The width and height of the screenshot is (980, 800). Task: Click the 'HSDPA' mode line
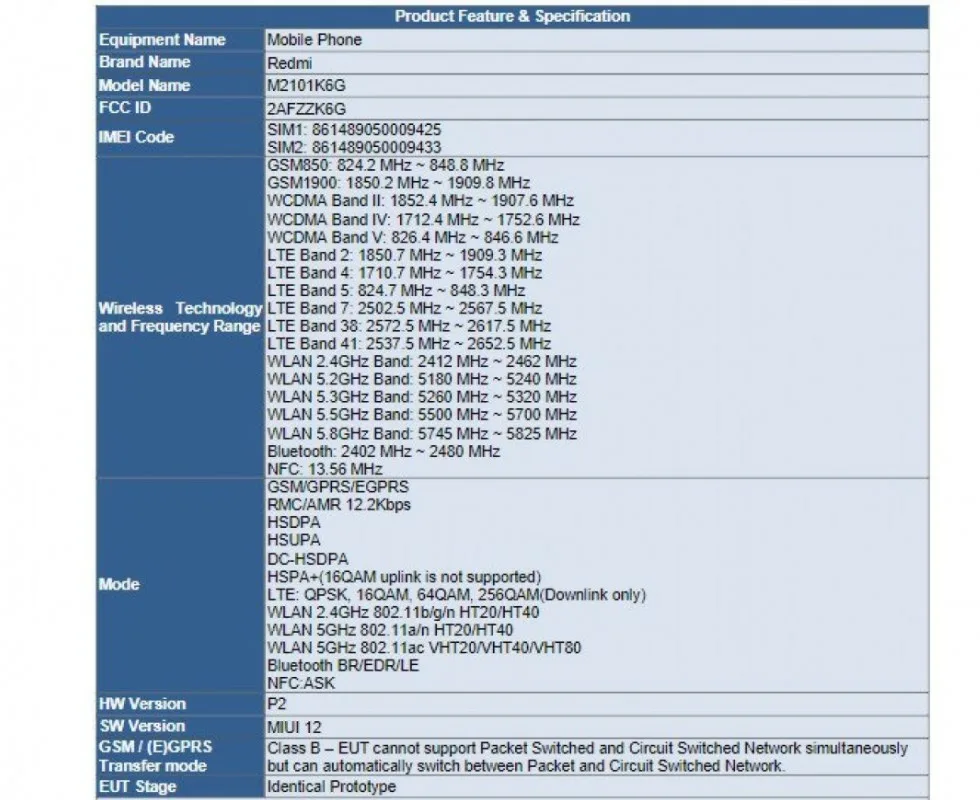point(294,522)
